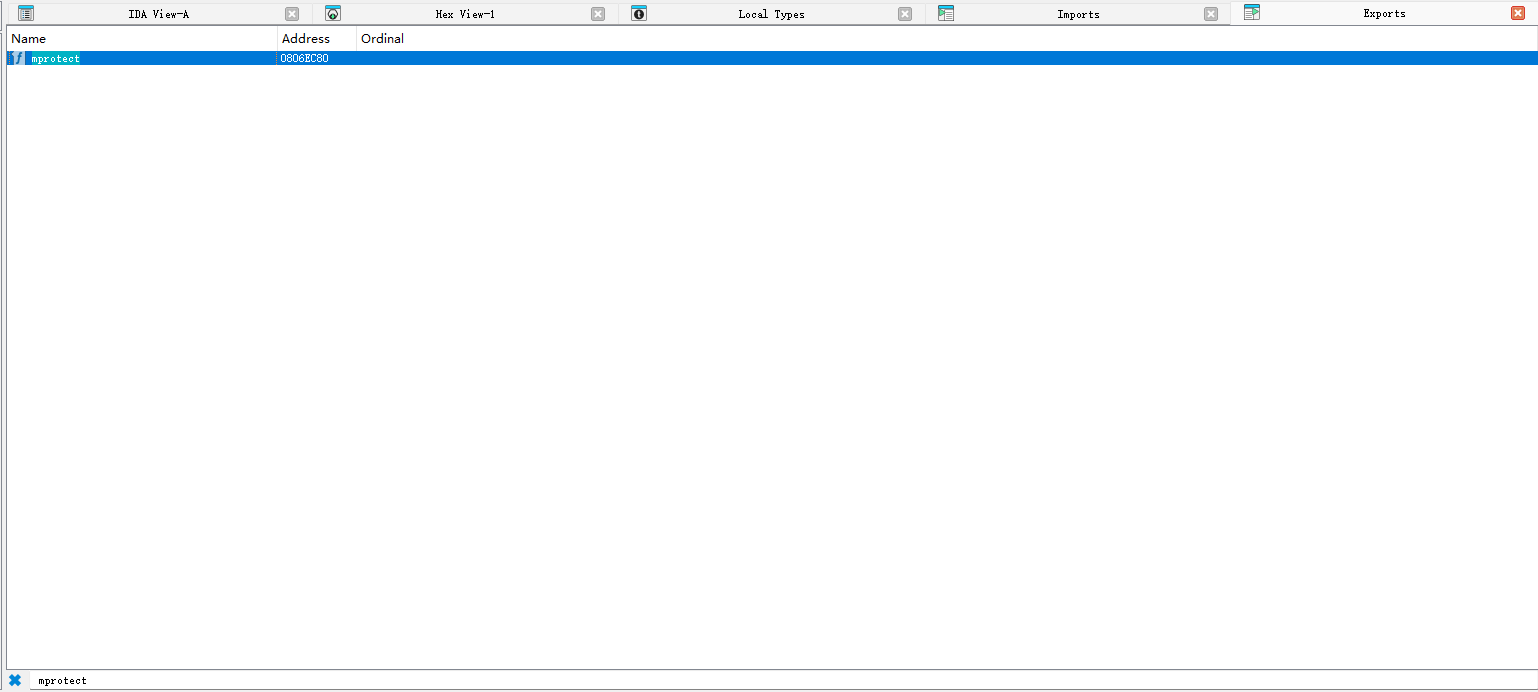Go to the Local Types tab
The height and width of the screenshot is (692, 1538).
pyautogui.click(x=771, y=14)
